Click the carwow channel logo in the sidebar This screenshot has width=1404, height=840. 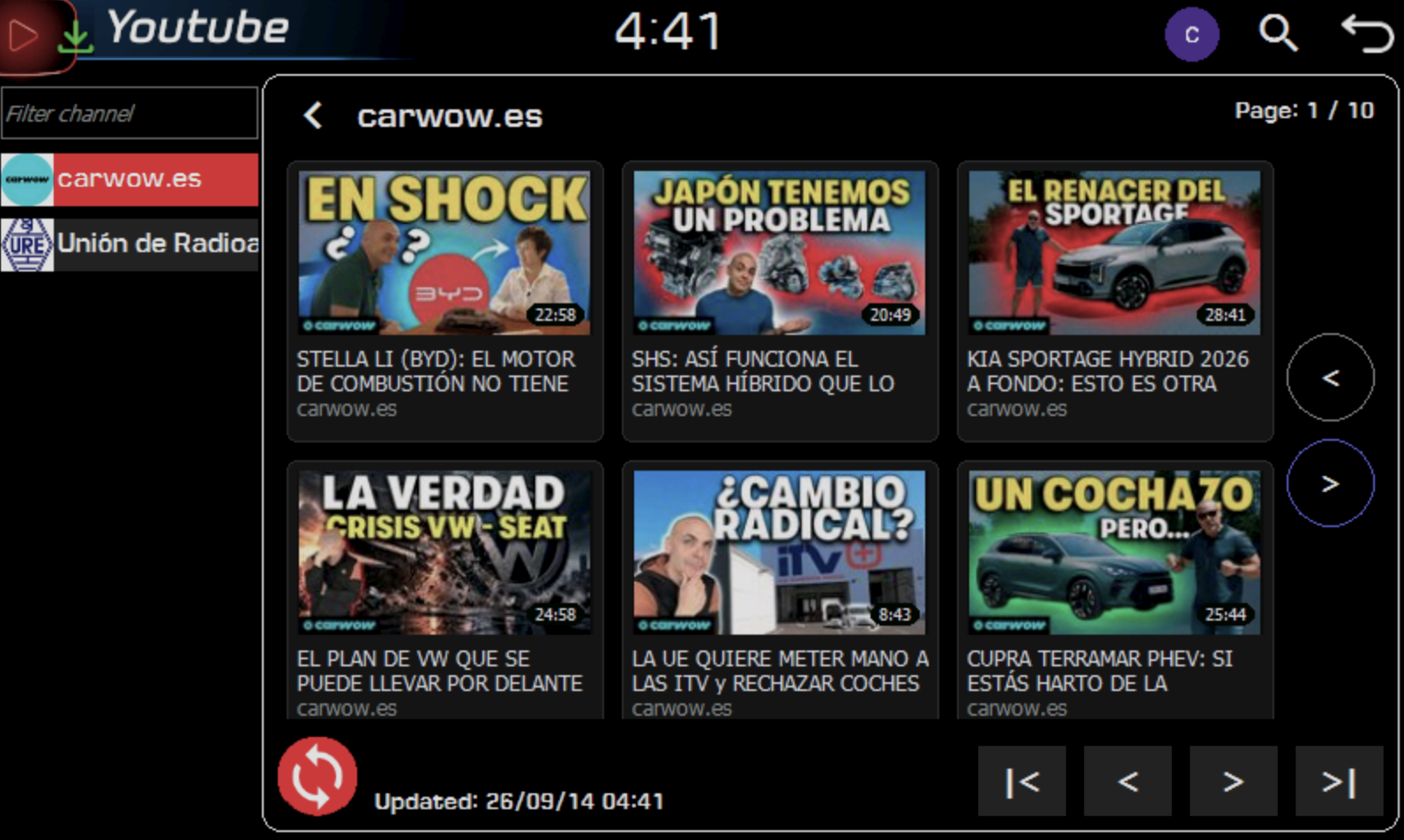[27, 180]
